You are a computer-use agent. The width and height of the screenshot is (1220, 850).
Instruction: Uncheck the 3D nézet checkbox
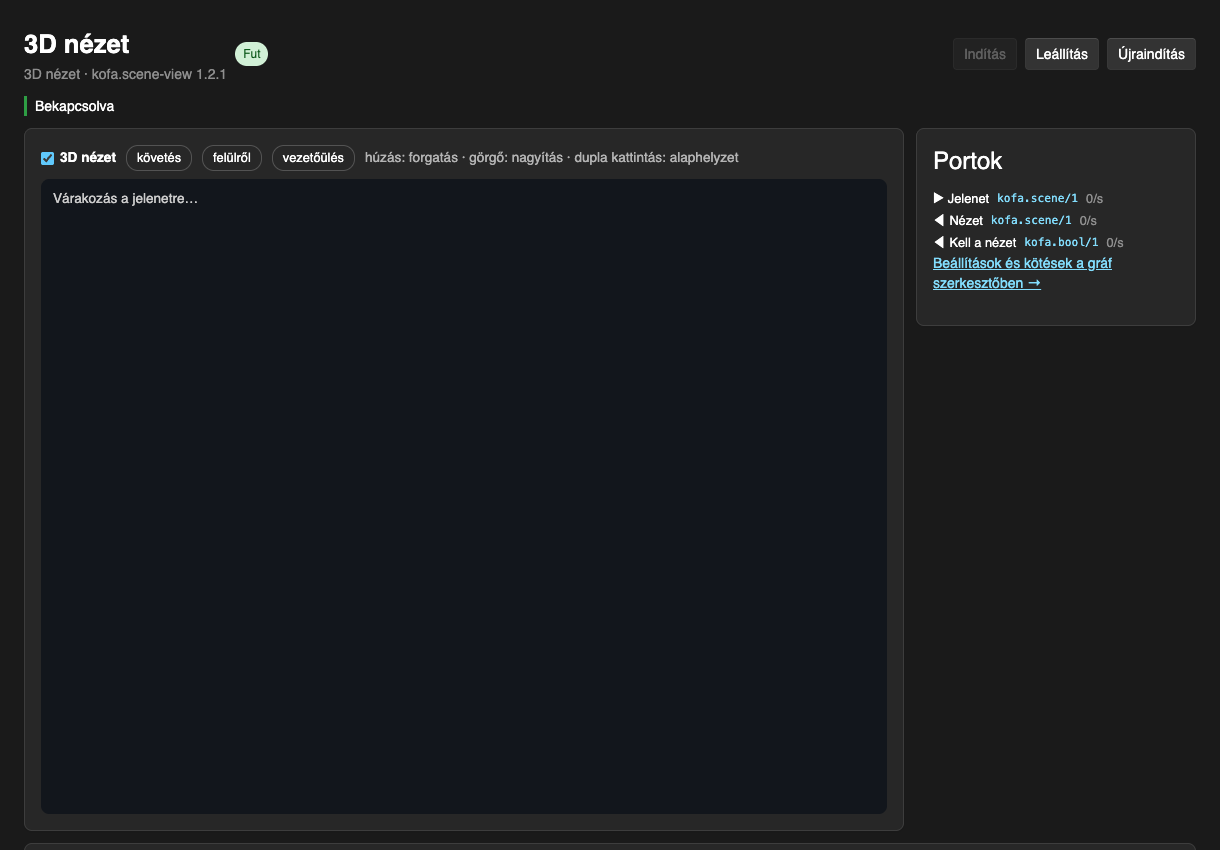pos(47,158)
